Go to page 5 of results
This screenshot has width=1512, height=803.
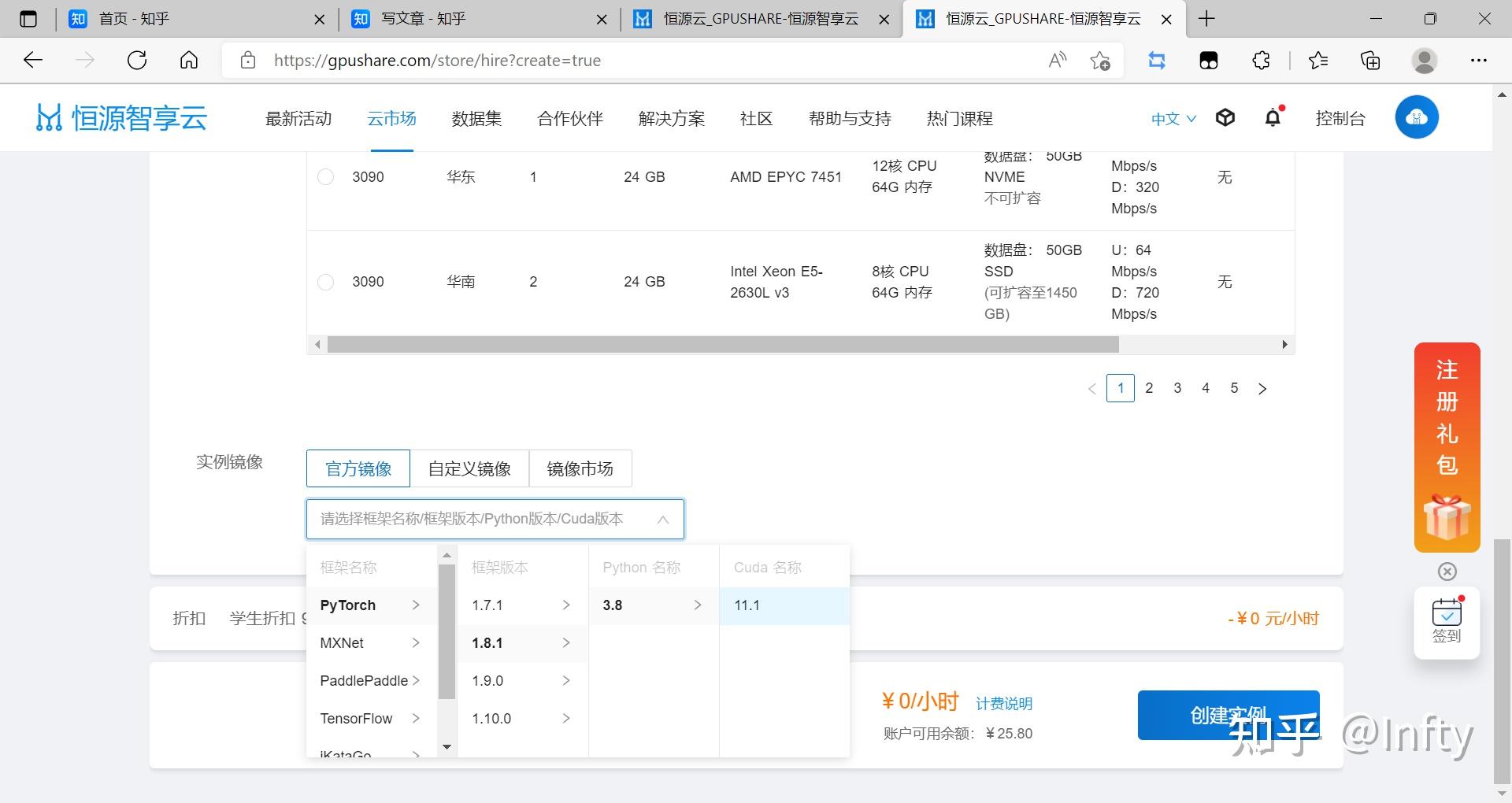pyautogui.click(x=1234, y=388)
